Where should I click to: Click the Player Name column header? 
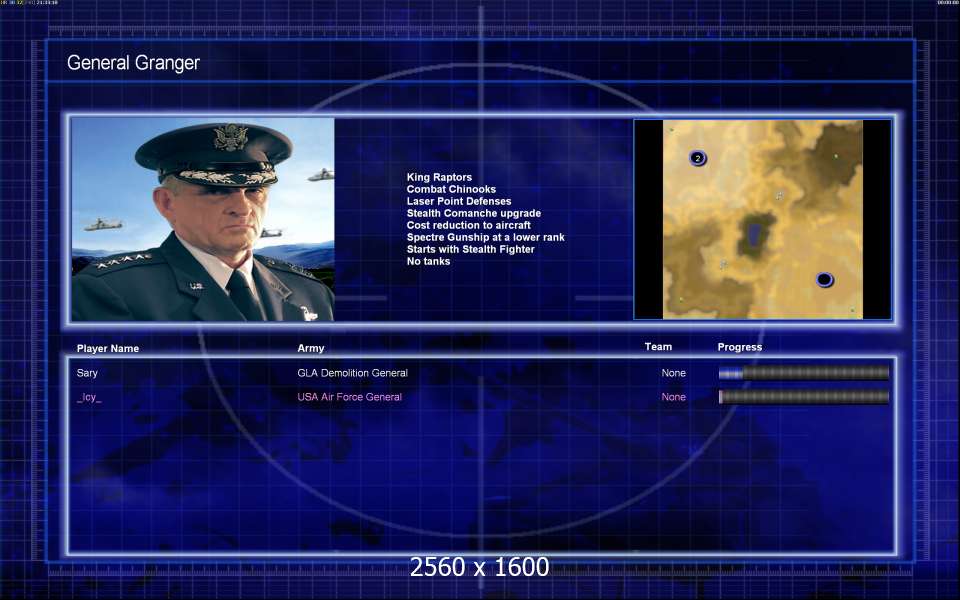tap(108, 349)
